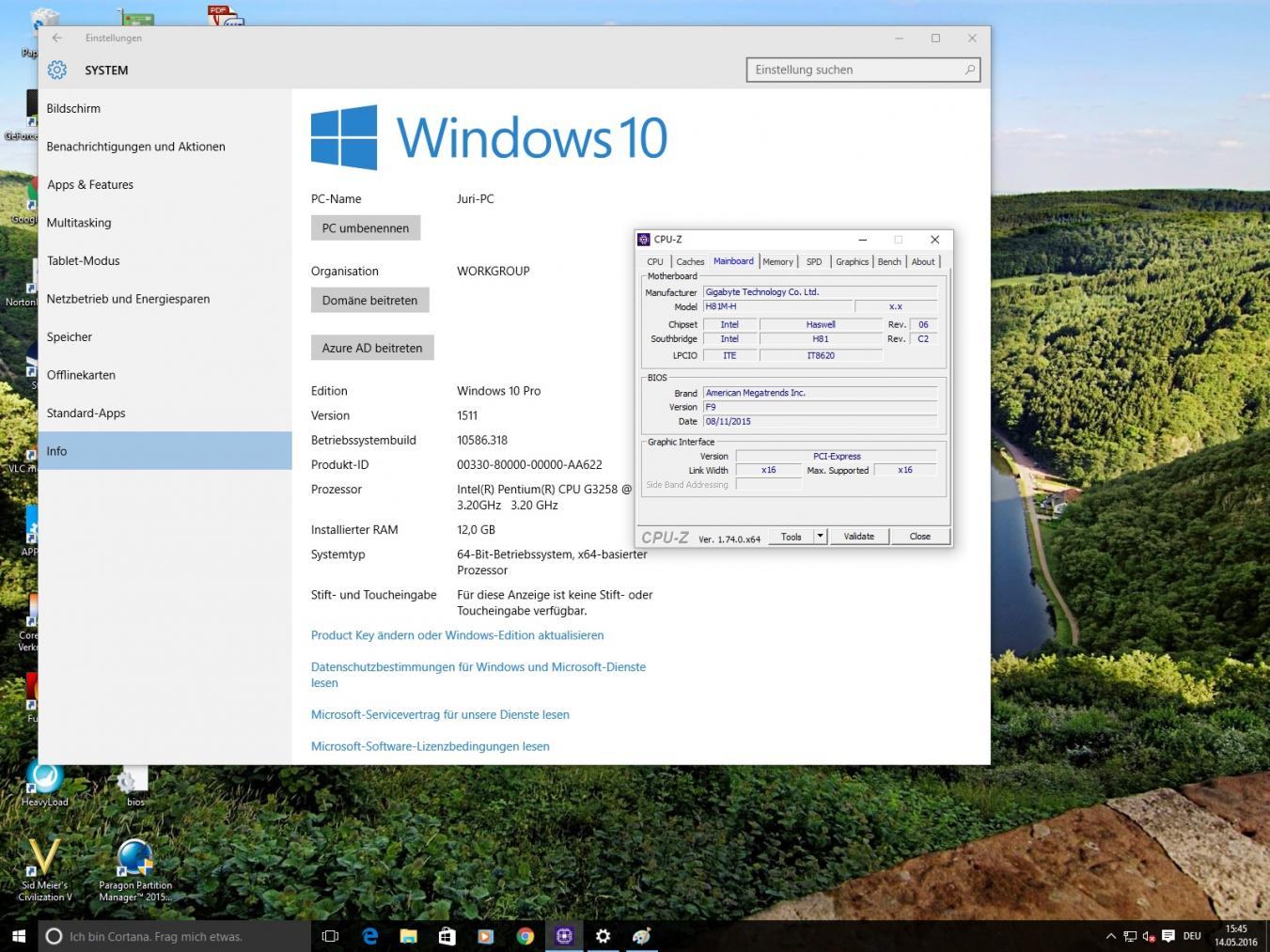Open Paragon Partition Manager 2015 shortcut
The height and width of the screenshot is (952, 1270).
(135, 871)
